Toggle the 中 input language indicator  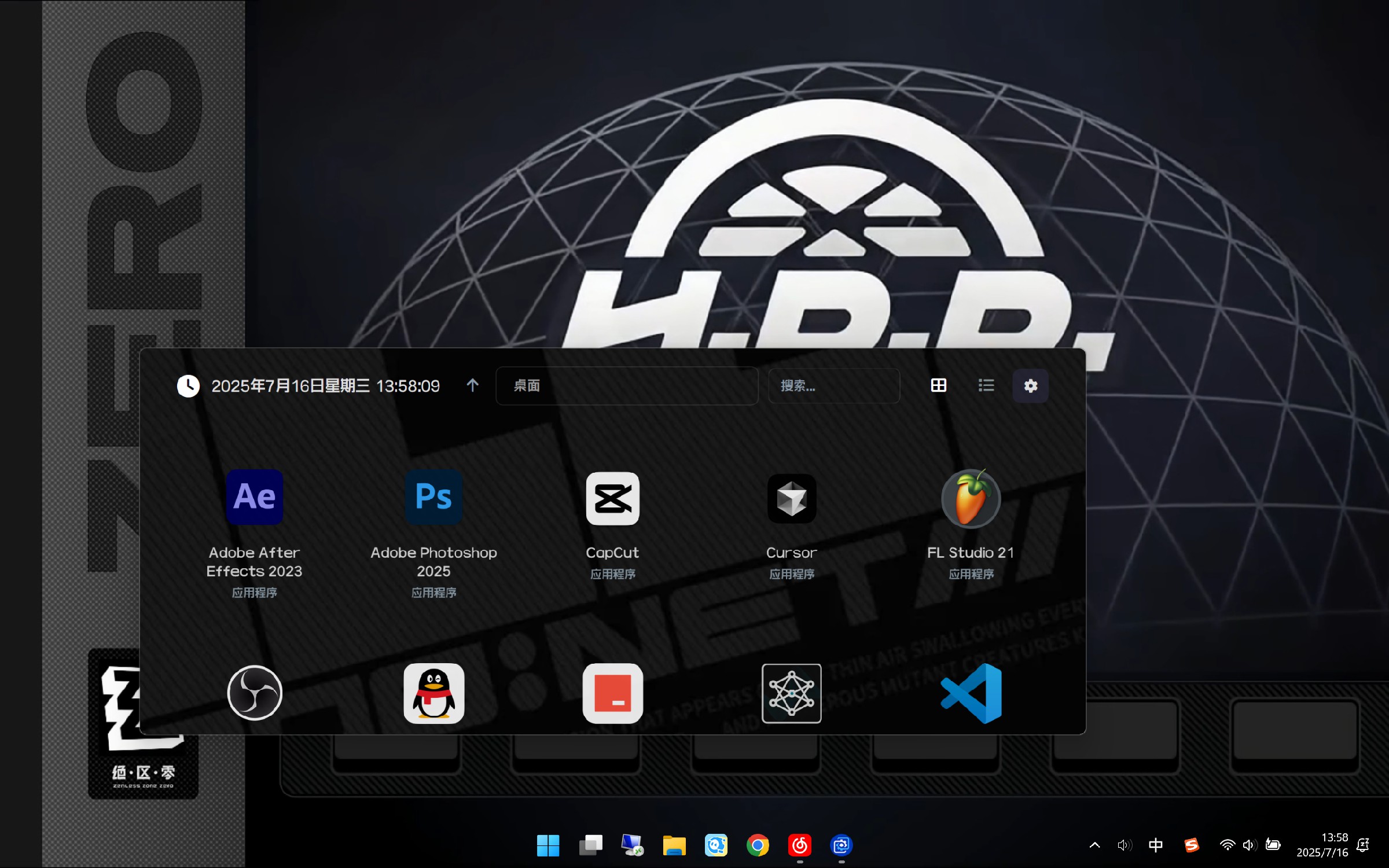1155,845
